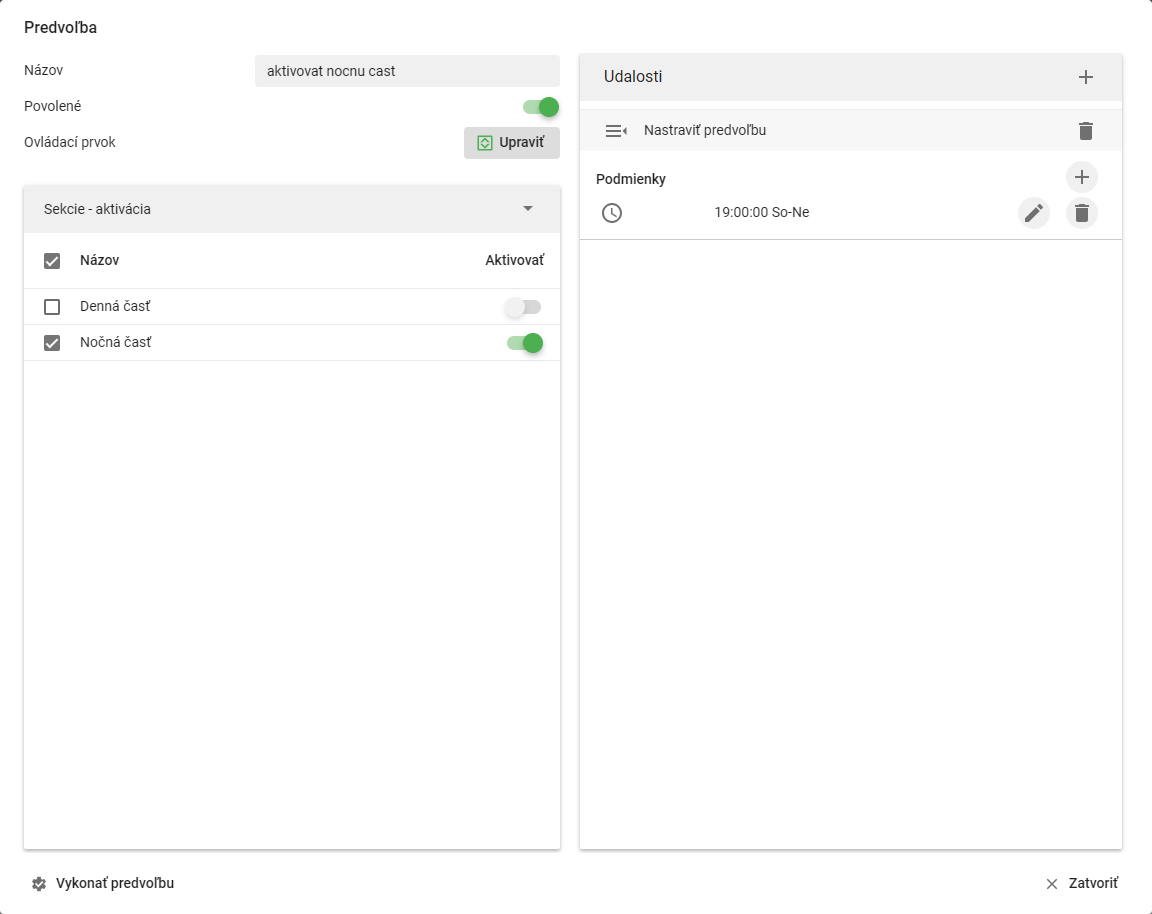Image resolution: width=1152 pixels, height=914 pixels.
Task: Click the gear icon for Vykonať predvoľbu
Action: point(39,884)
